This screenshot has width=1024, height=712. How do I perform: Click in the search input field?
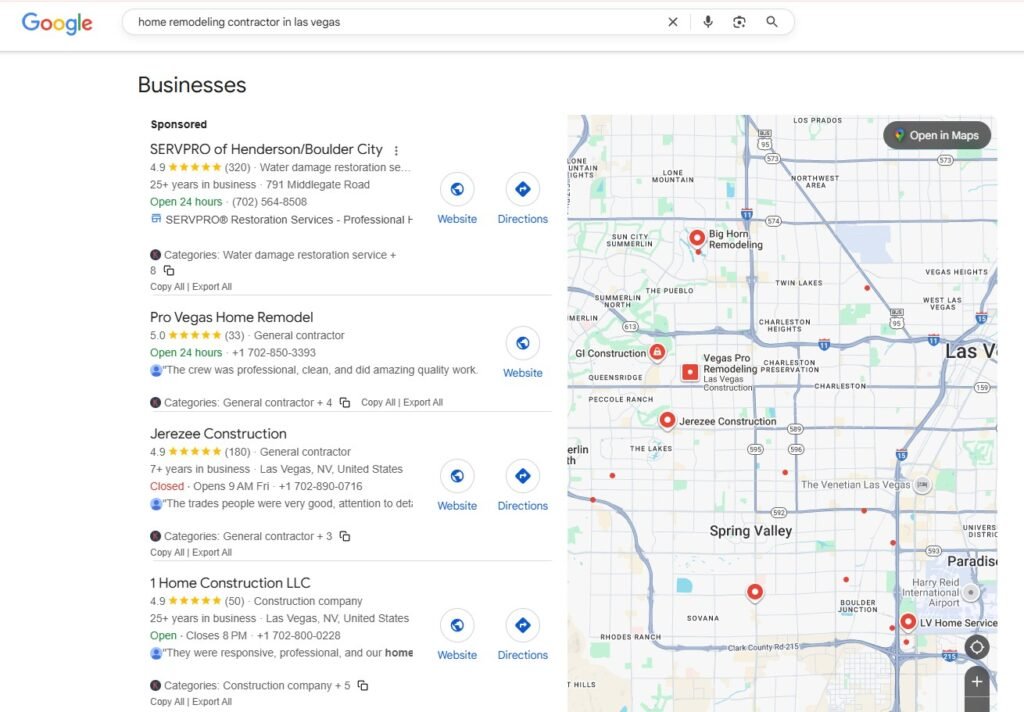tap(390, 22)
